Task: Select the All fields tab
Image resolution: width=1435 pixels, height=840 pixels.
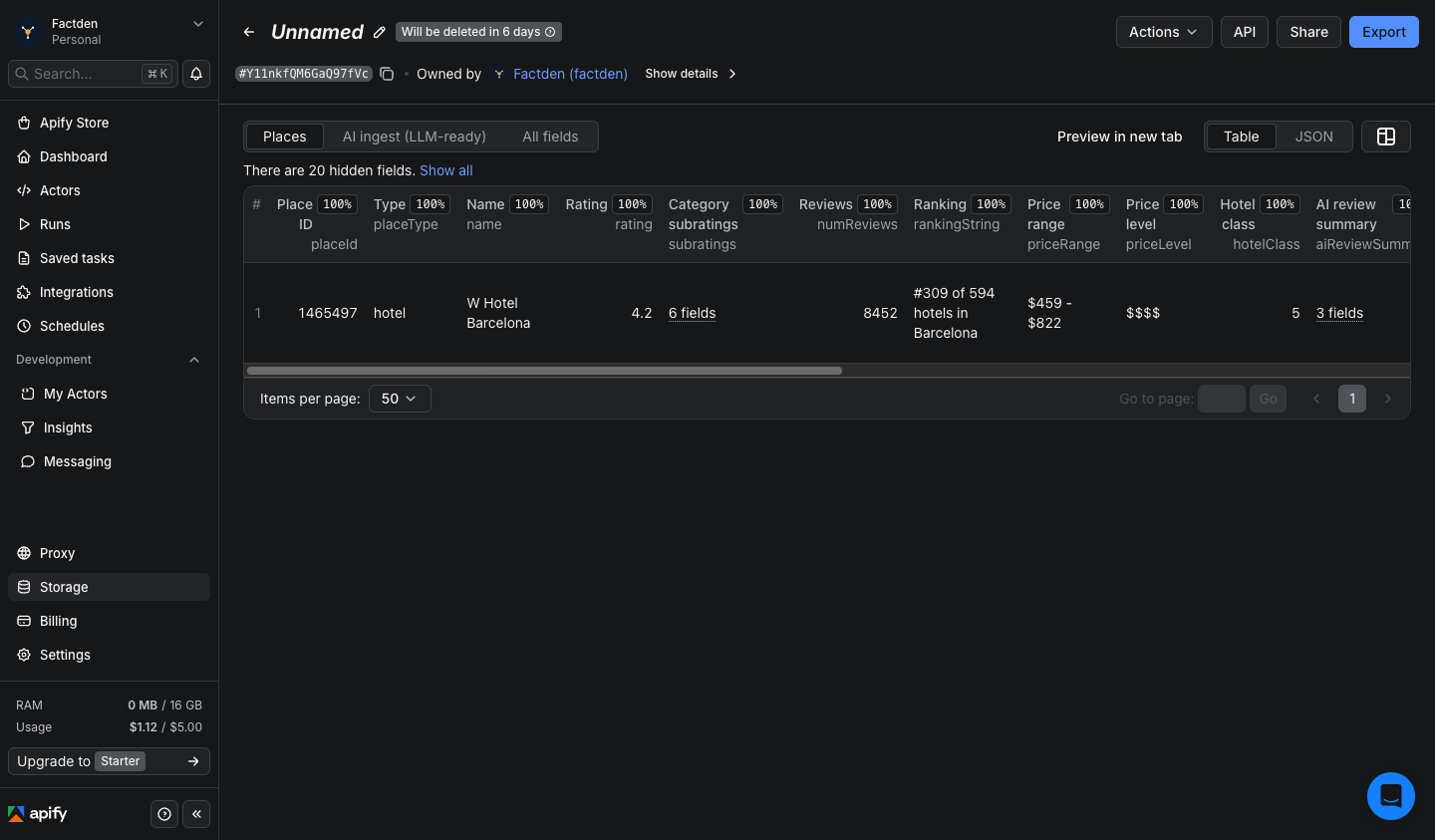Action: pyautogui.click(x=550, y=137)
